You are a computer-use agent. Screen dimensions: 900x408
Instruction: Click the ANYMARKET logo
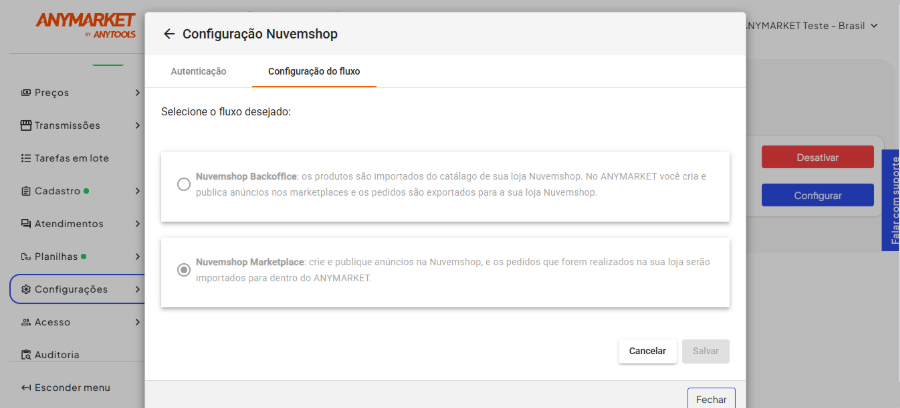pyautogui.click(x=86, y=25)
